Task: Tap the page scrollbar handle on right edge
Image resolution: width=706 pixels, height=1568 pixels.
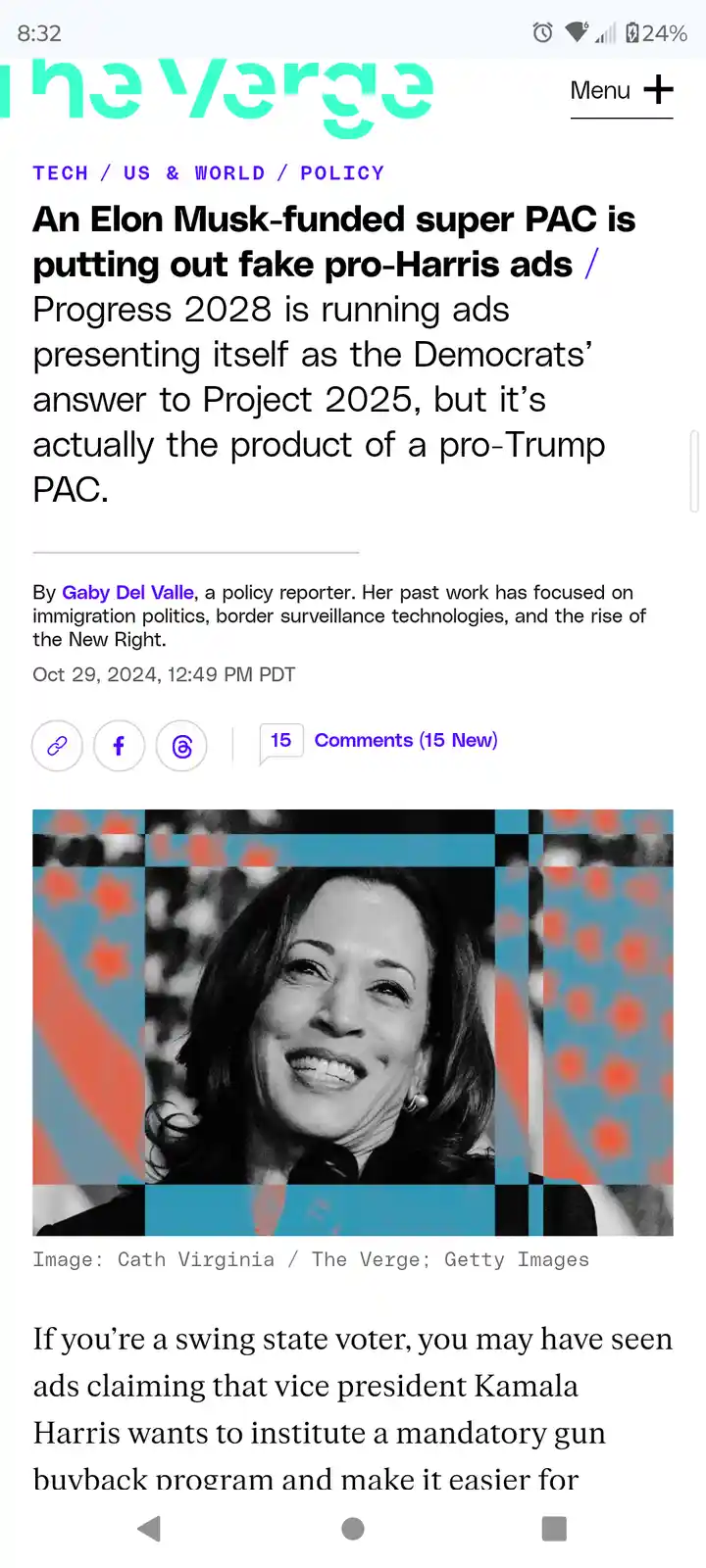Action: [x=694, y=470]
